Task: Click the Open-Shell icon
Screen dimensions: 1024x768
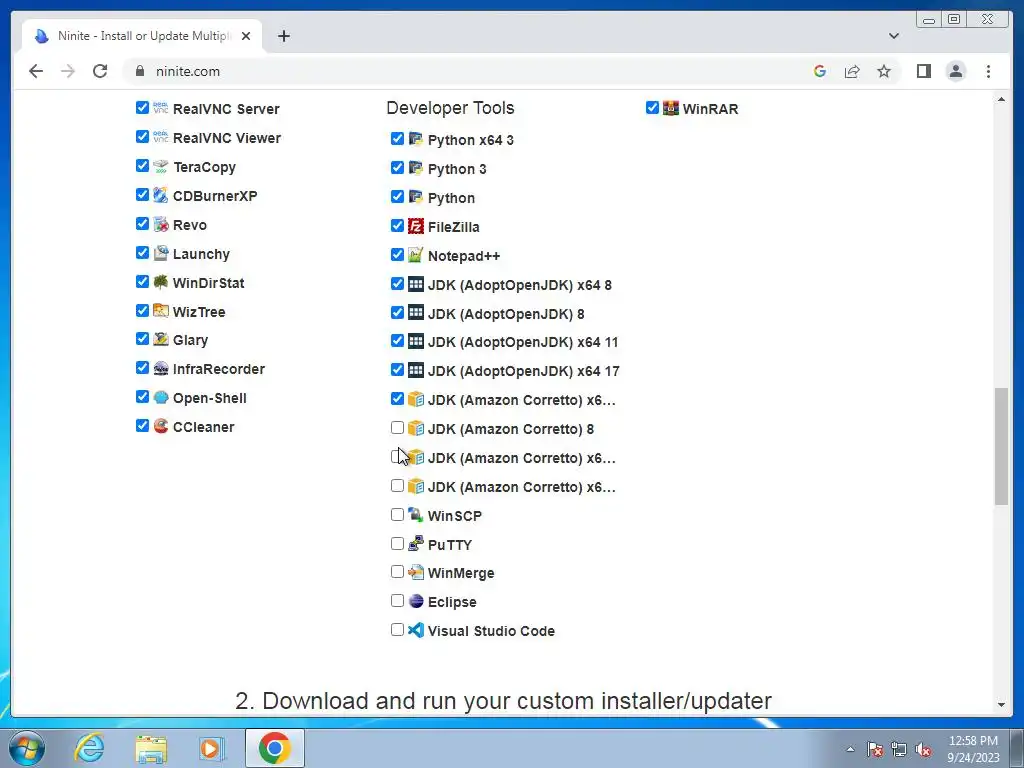Action: [x=161, y=397]
